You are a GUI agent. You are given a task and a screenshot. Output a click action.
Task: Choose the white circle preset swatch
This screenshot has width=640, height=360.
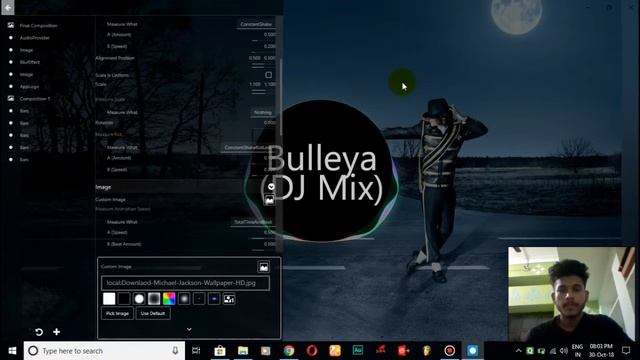click(139, 299)
